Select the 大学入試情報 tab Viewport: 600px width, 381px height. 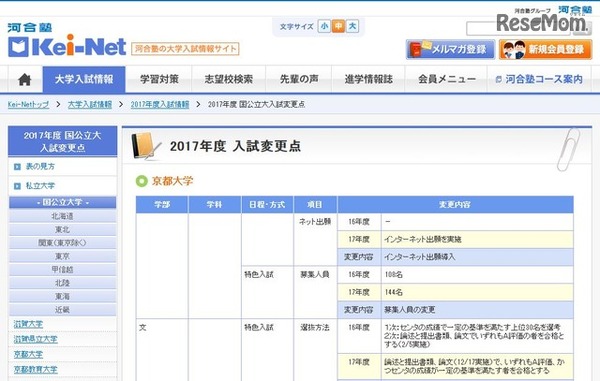pos(84,80)
